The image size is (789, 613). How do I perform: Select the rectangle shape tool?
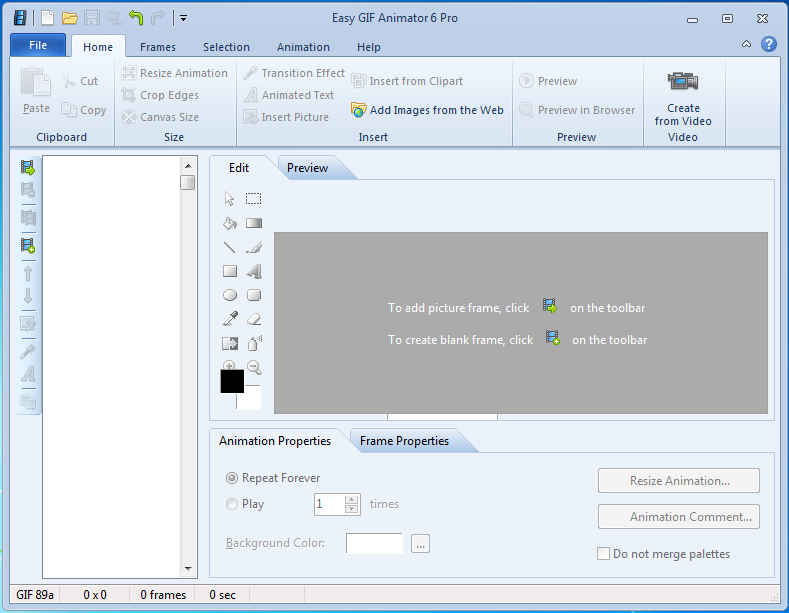230,271
